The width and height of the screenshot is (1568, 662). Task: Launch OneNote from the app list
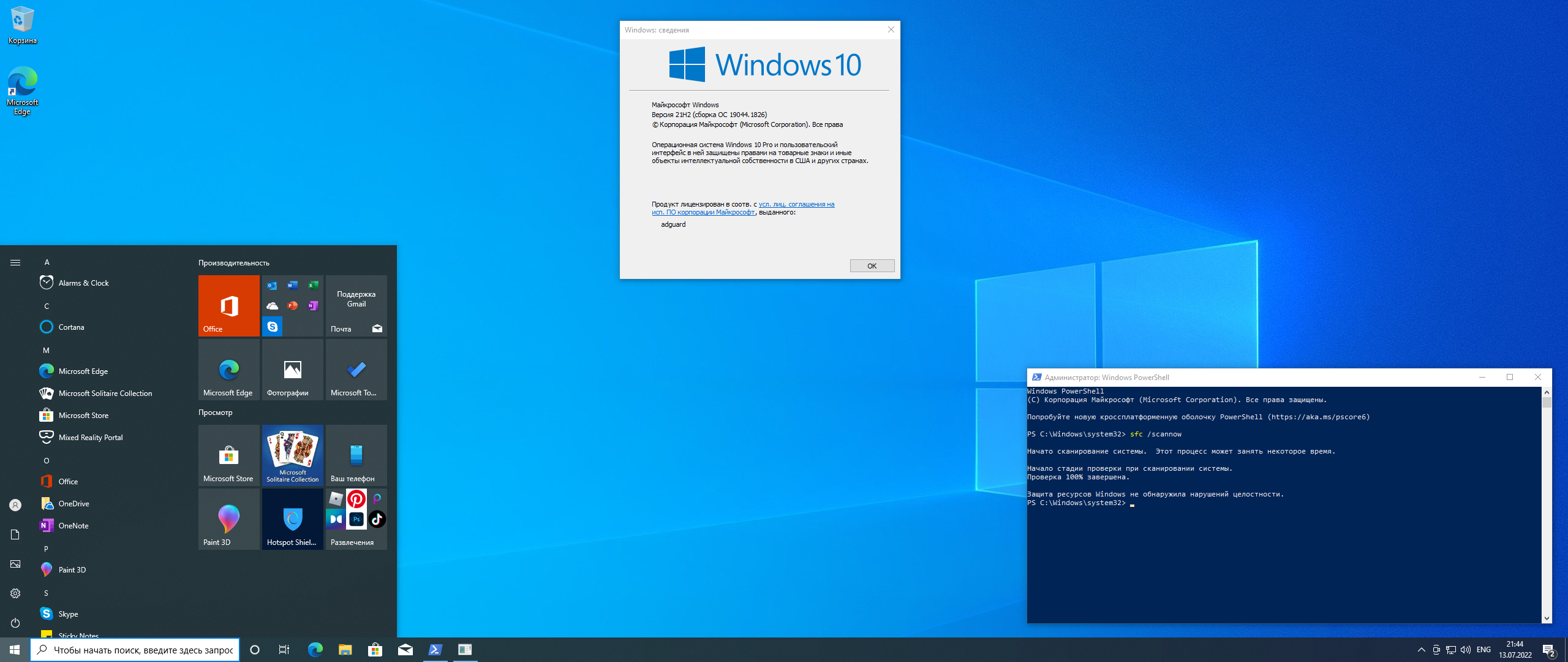(x=110, y=525)
